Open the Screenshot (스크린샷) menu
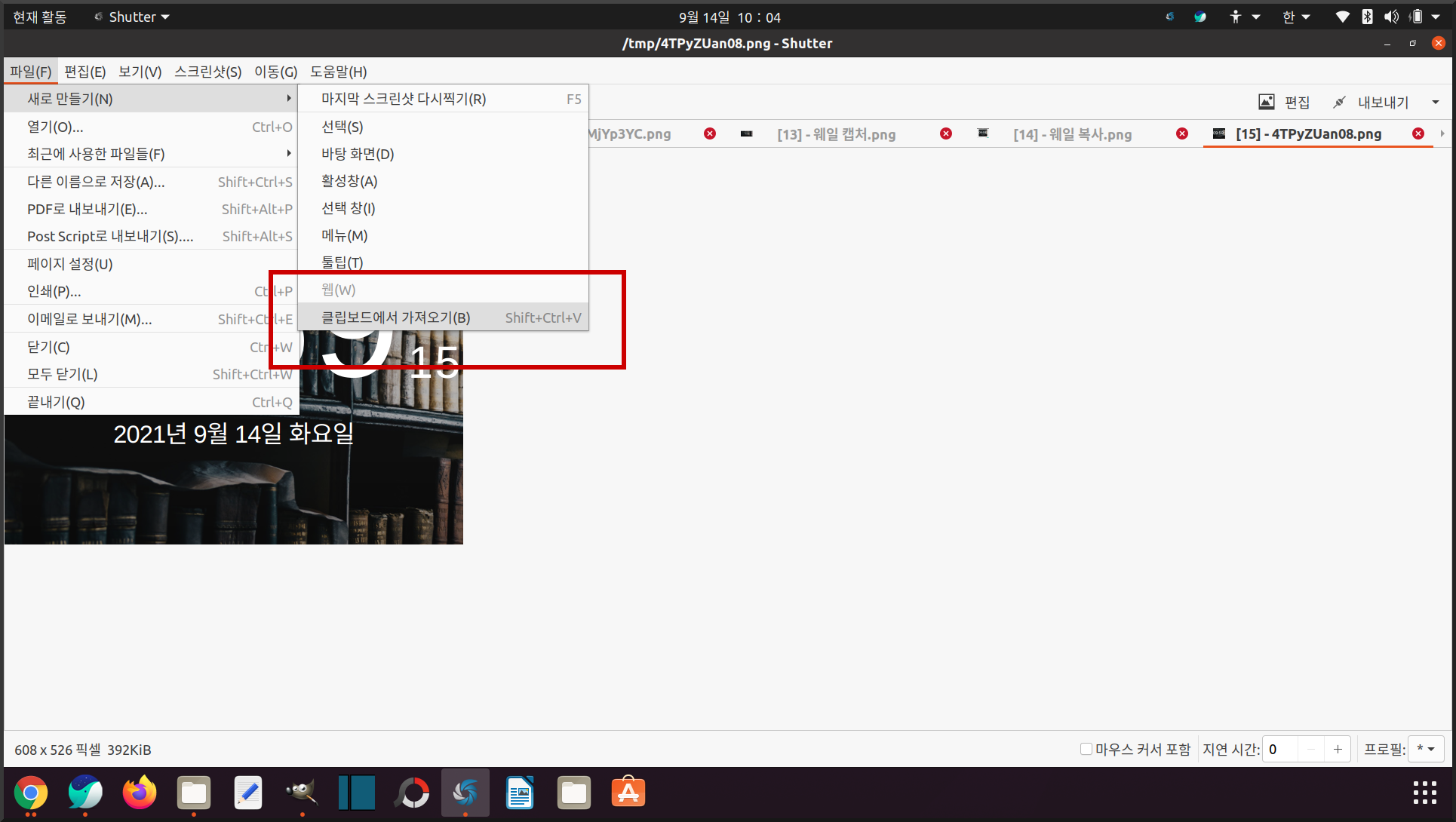The image size is (1456, 822). [207, 72]
